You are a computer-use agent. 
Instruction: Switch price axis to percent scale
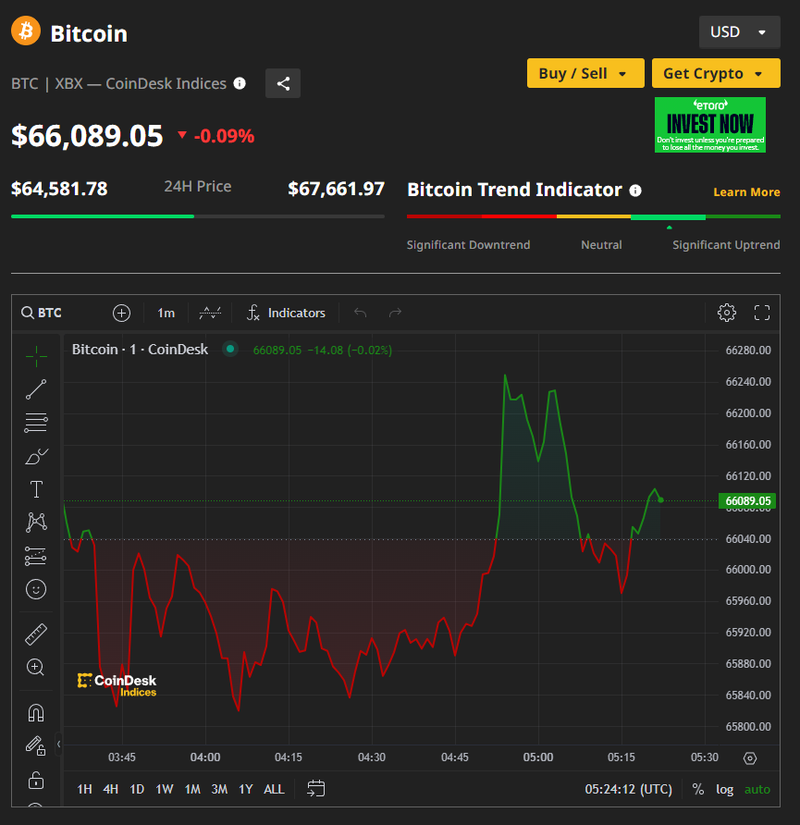click(698, 789)
